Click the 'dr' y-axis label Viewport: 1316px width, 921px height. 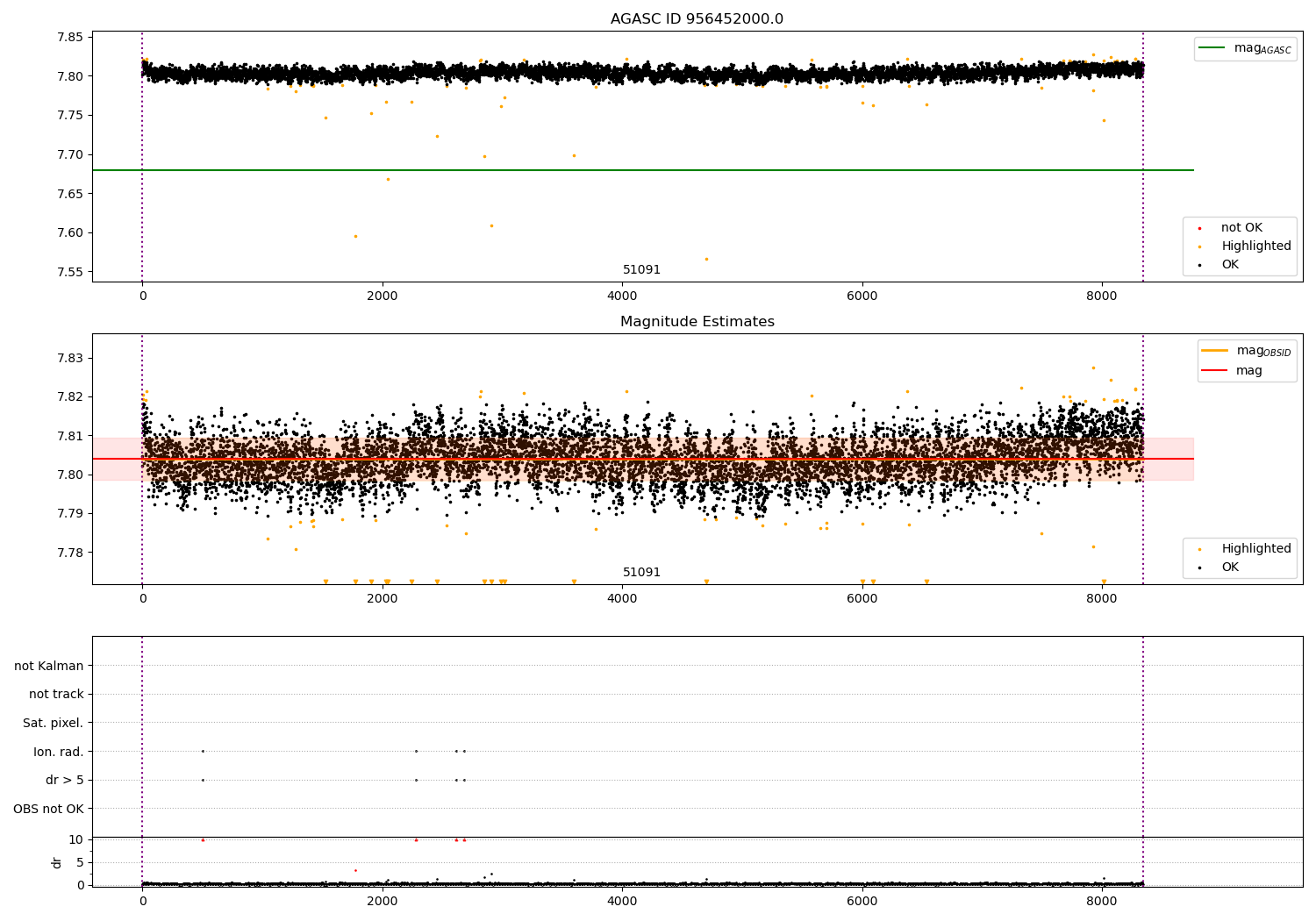(x=57, y=862)
